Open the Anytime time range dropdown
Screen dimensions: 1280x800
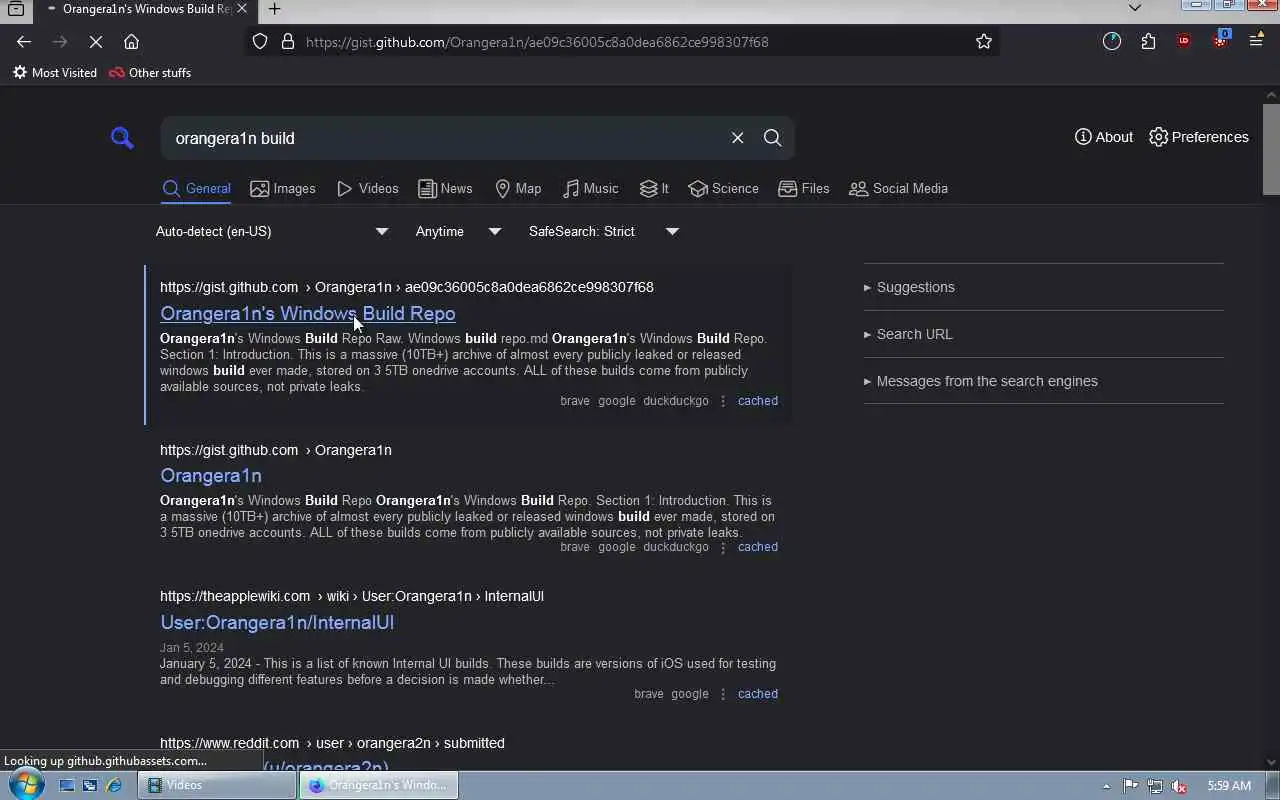pos(459,231)
